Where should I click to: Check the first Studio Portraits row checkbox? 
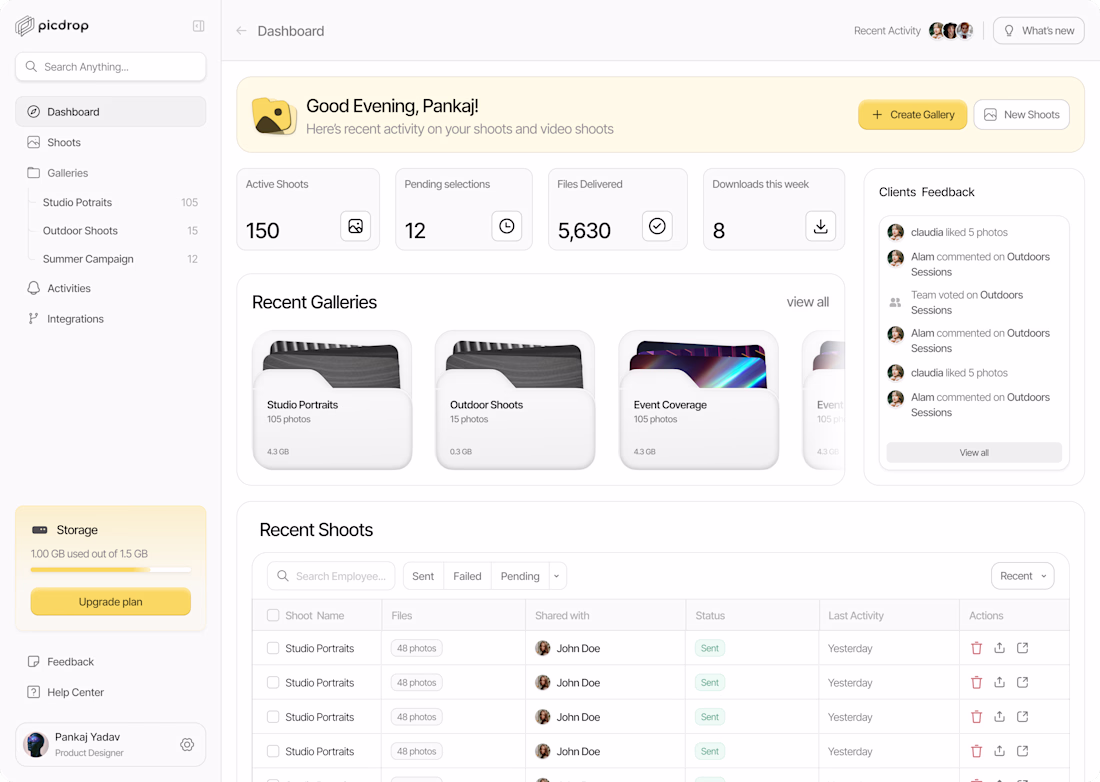[273, 648]
